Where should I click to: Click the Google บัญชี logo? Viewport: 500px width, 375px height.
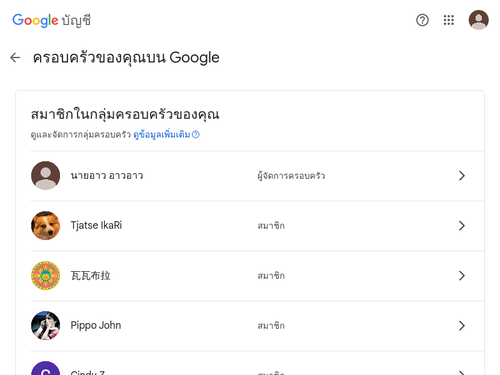(51, 20)
